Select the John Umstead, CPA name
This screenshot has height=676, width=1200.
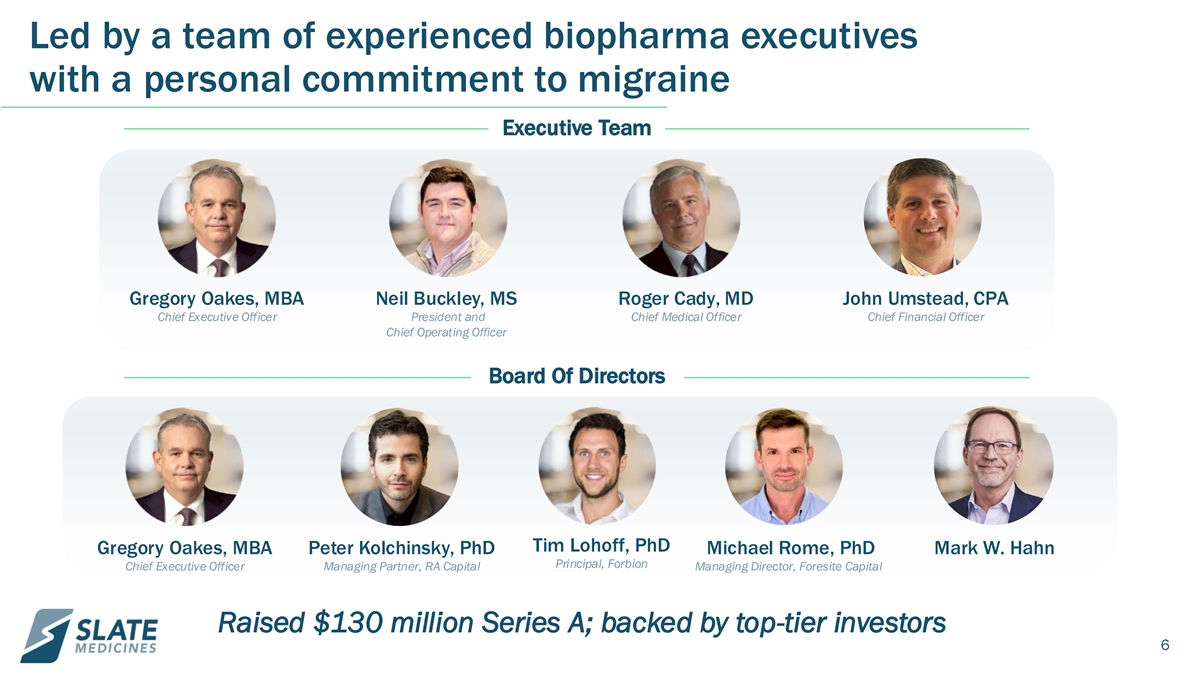point(925,299)
